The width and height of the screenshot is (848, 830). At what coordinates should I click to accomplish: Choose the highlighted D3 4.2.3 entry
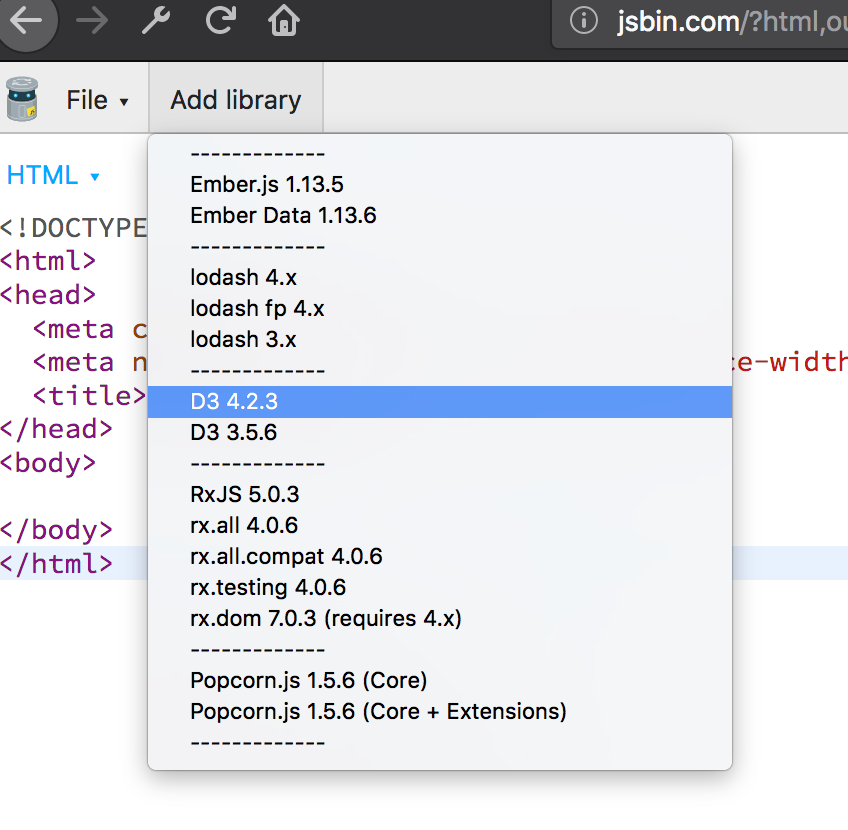[440, 402]
